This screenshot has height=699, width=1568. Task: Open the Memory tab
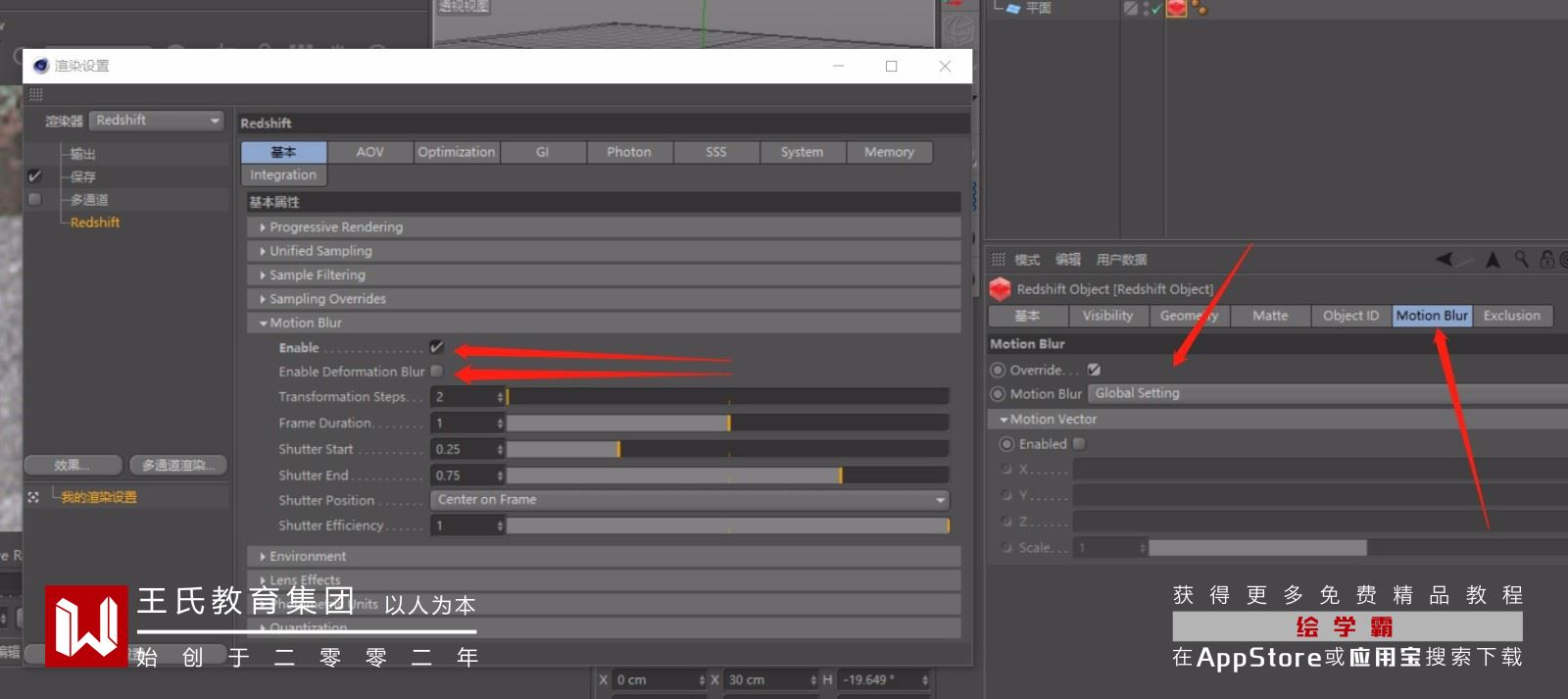click(x=889, y=152)
